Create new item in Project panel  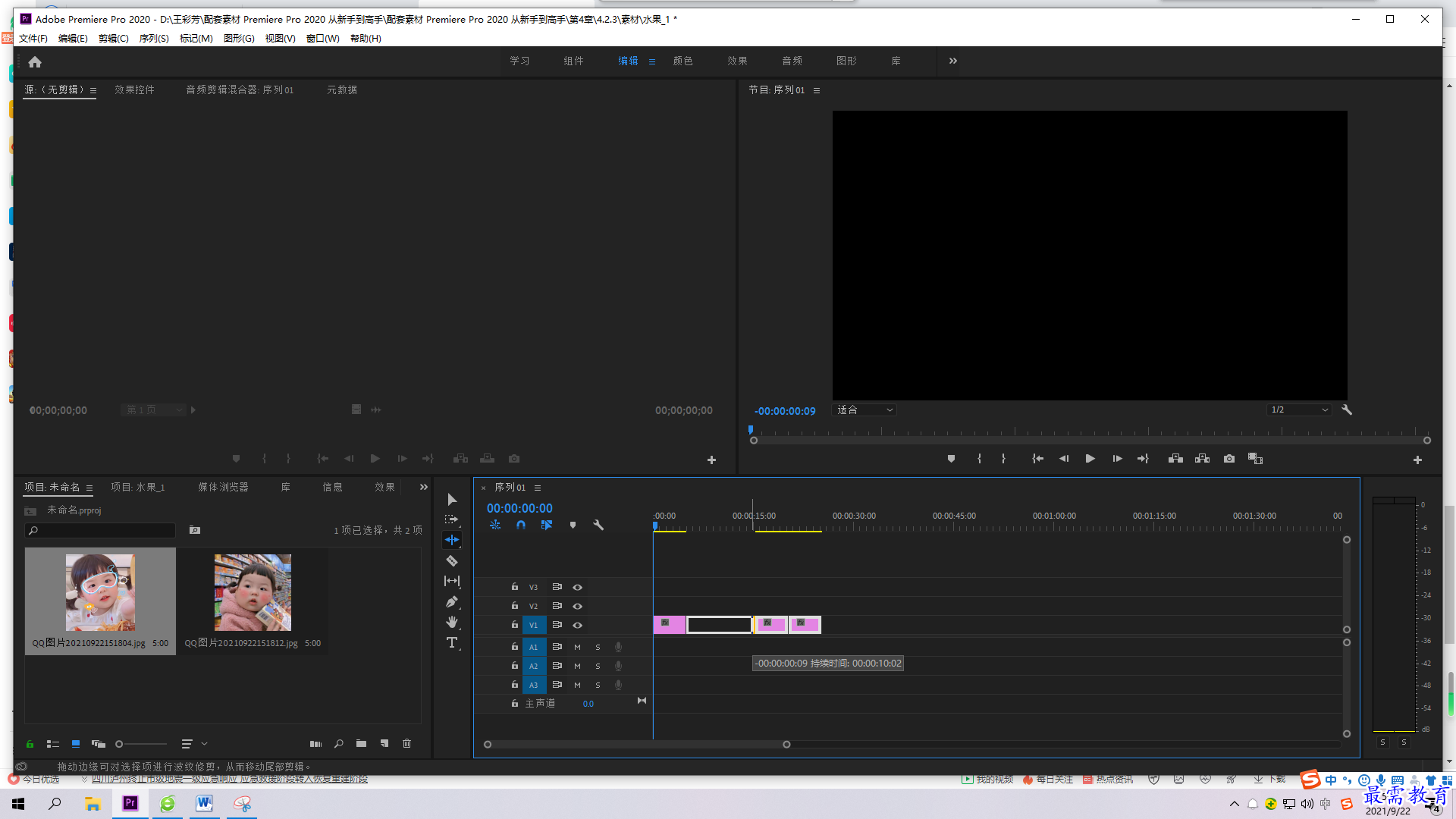point(384,744)
